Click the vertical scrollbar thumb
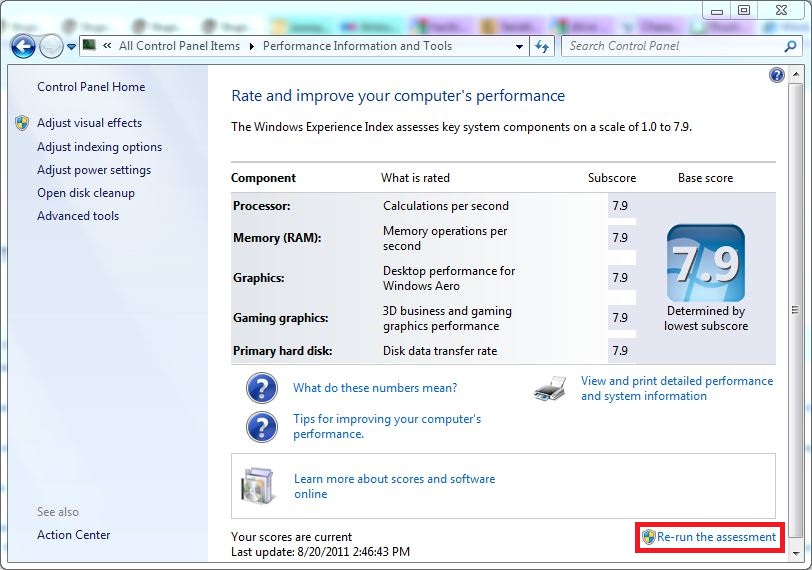Image resolution: width=812 pixels, height=570 pixels. 796,310
